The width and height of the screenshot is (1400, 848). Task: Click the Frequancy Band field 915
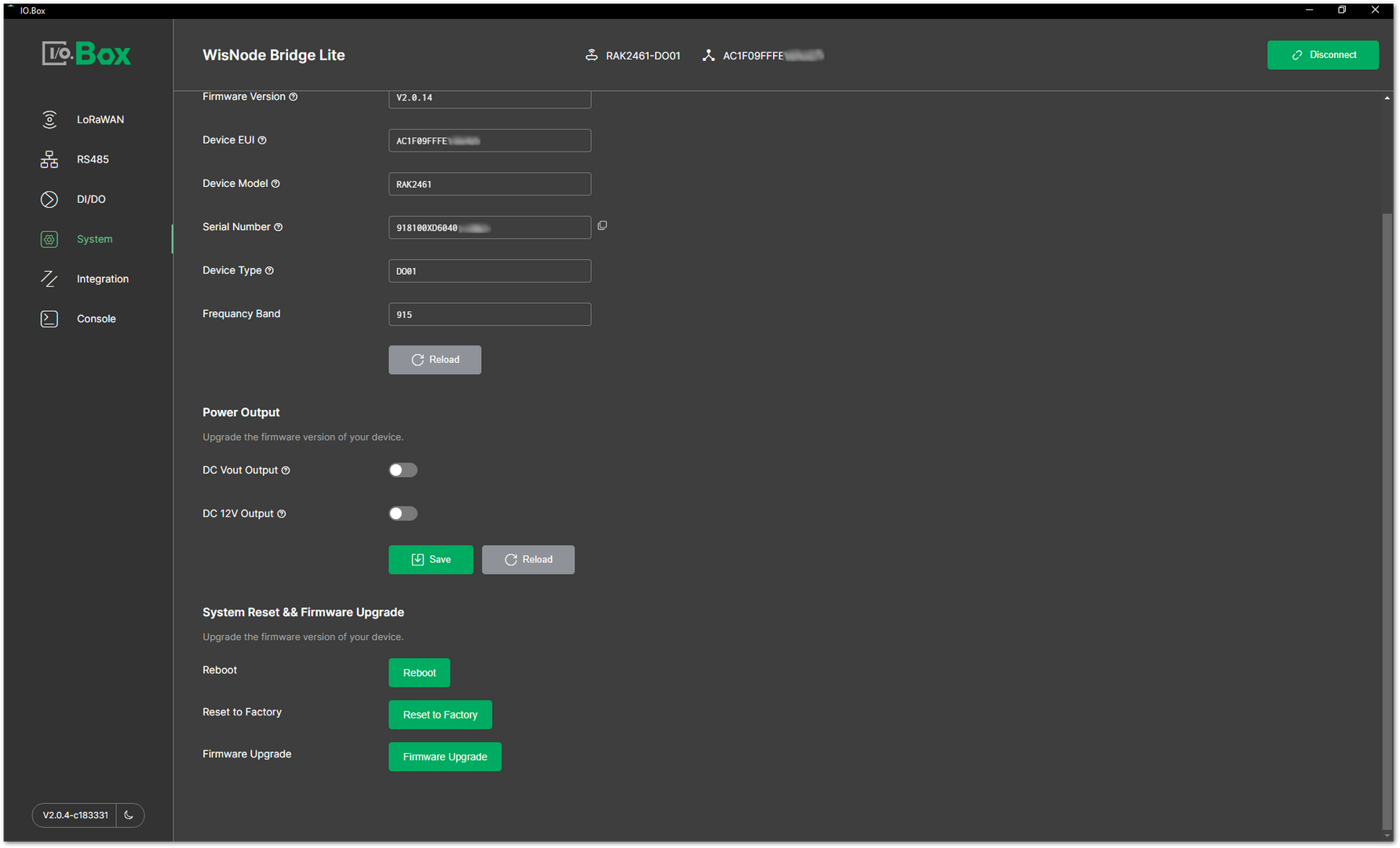pos(490,314)
